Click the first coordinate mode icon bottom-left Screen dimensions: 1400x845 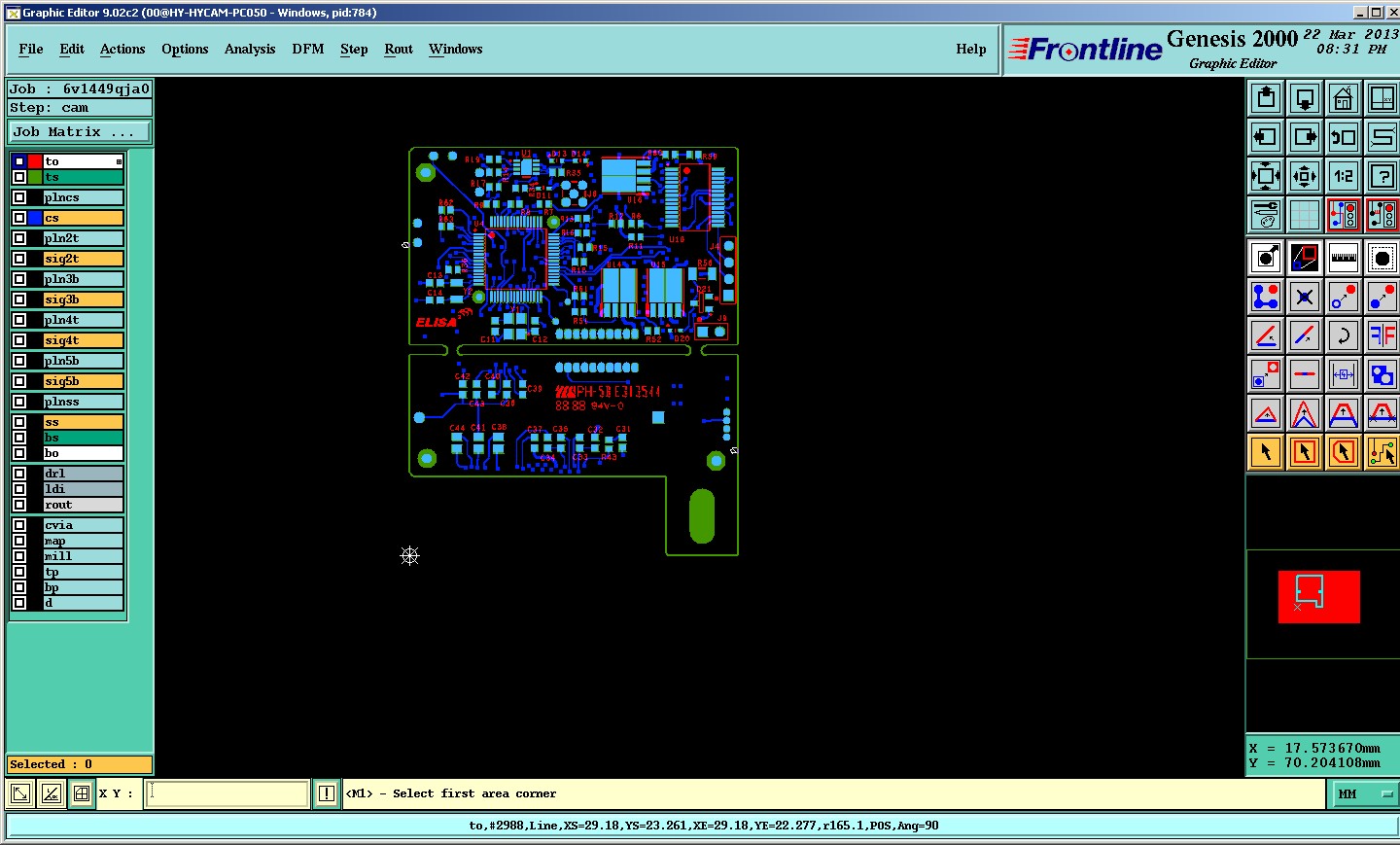point(19,793)
